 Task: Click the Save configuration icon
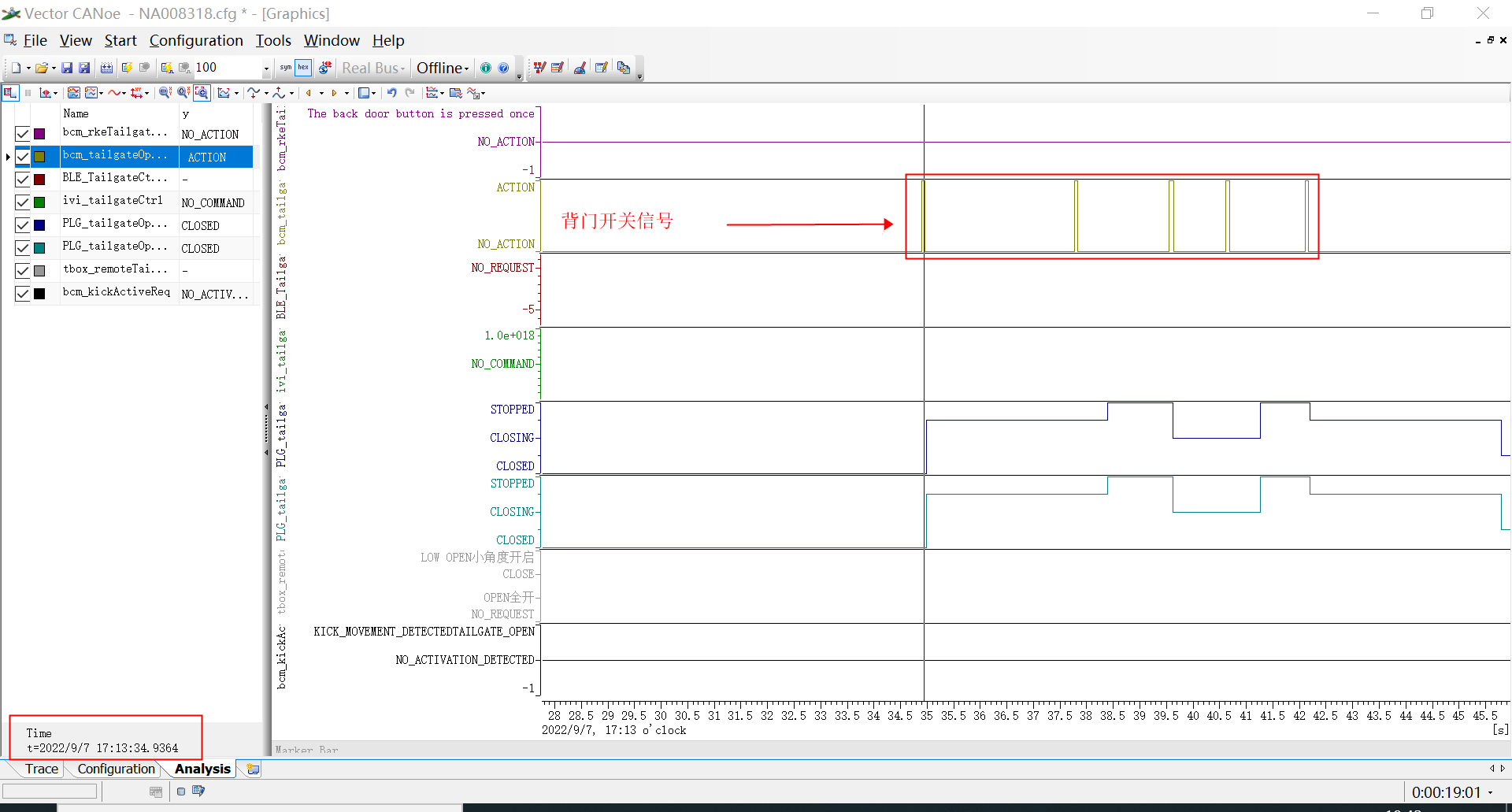click(x=67, y=69)
